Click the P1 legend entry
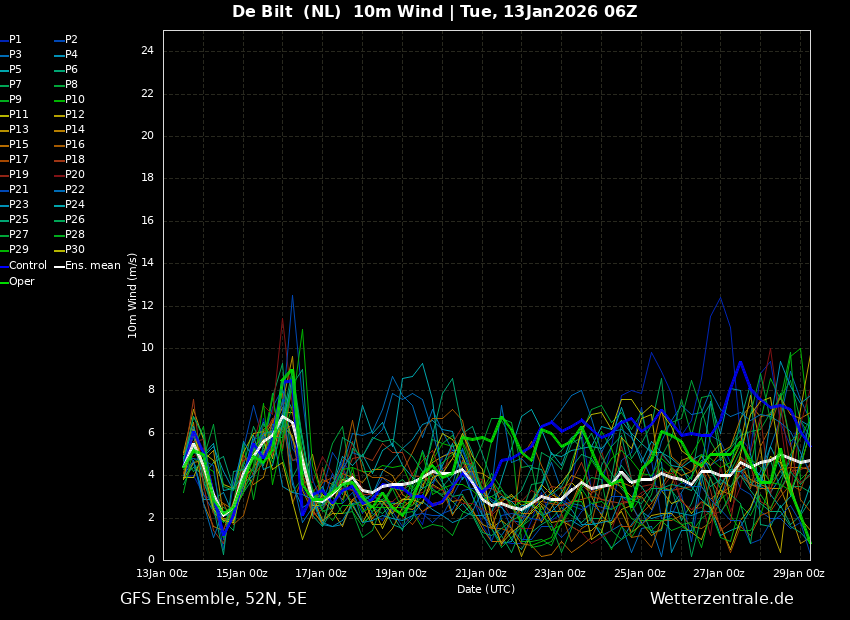This screenshot has width=850, height=620. tap(11, 40)
